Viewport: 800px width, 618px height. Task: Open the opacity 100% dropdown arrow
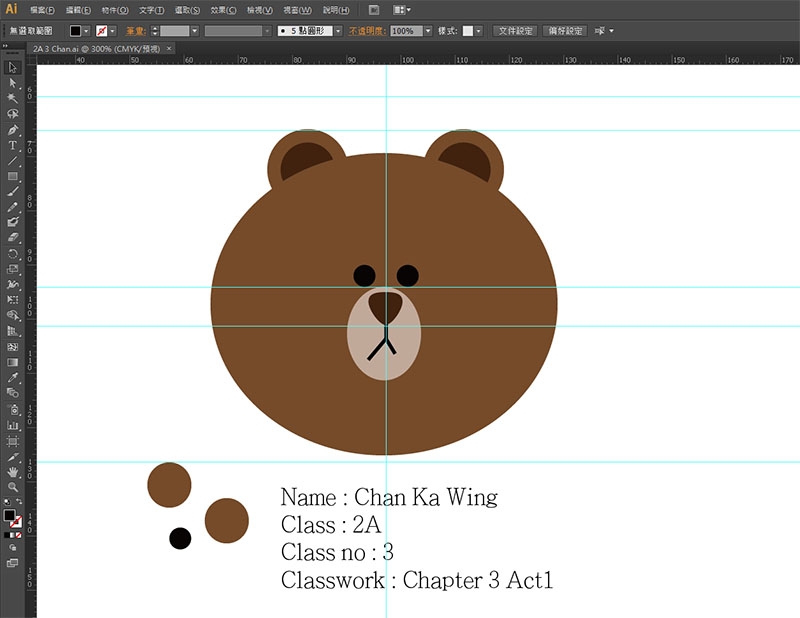pyautogui.click(x=428, y=31)
